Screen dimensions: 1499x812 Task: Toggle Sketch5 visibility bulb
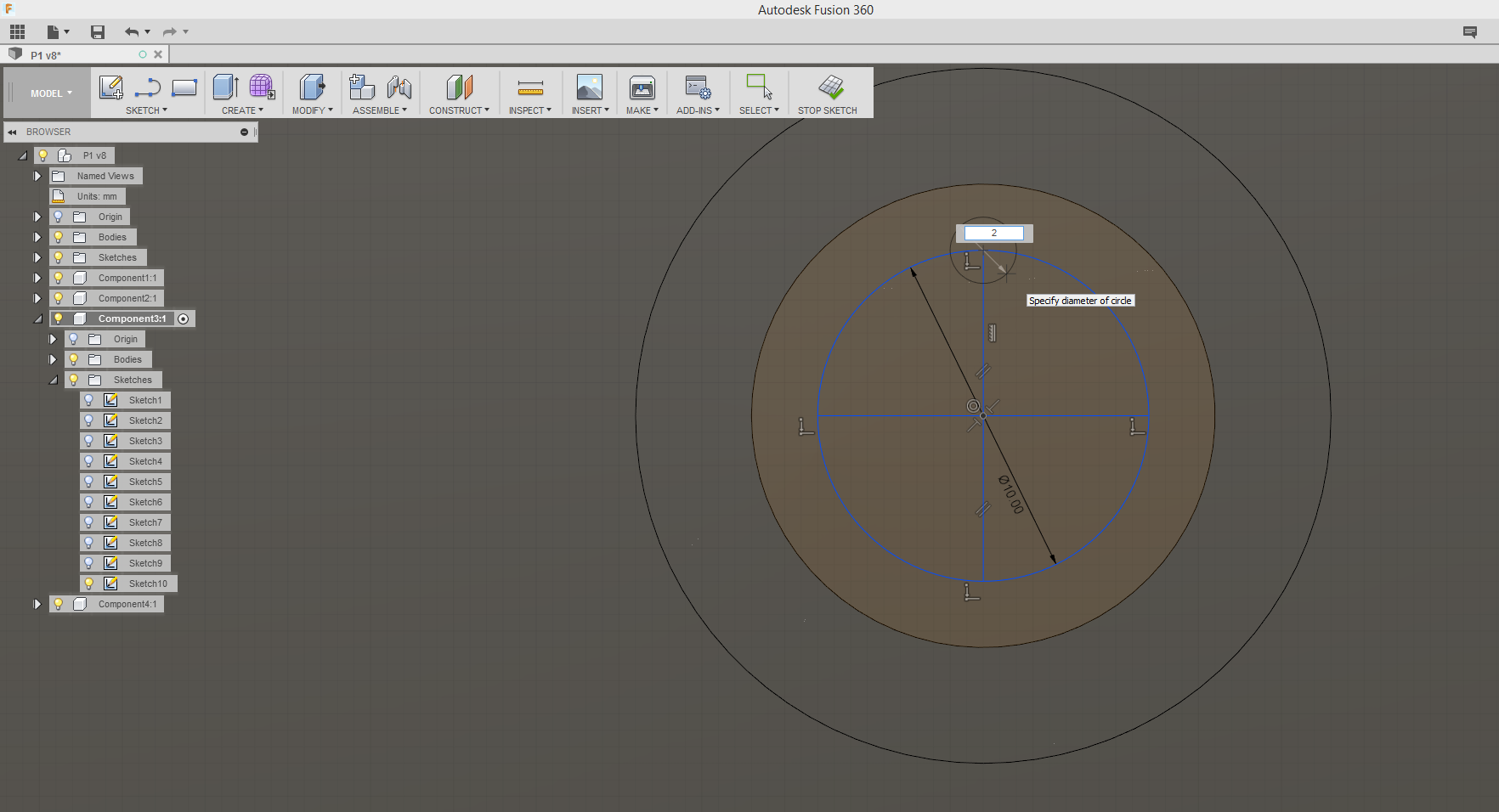[x=89, y=482]
